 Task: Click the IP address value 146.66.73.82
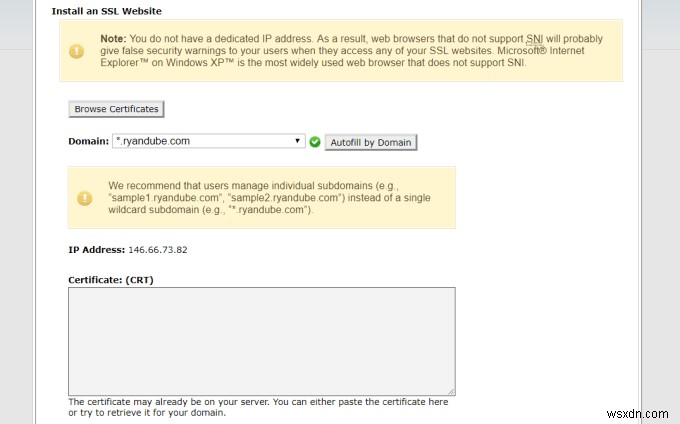click(x=158, y=249)
